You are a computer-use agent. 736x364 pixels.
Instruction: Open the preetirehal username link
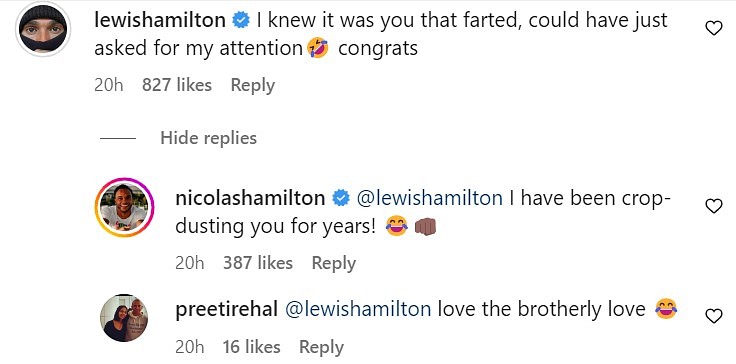coord(227,310)
